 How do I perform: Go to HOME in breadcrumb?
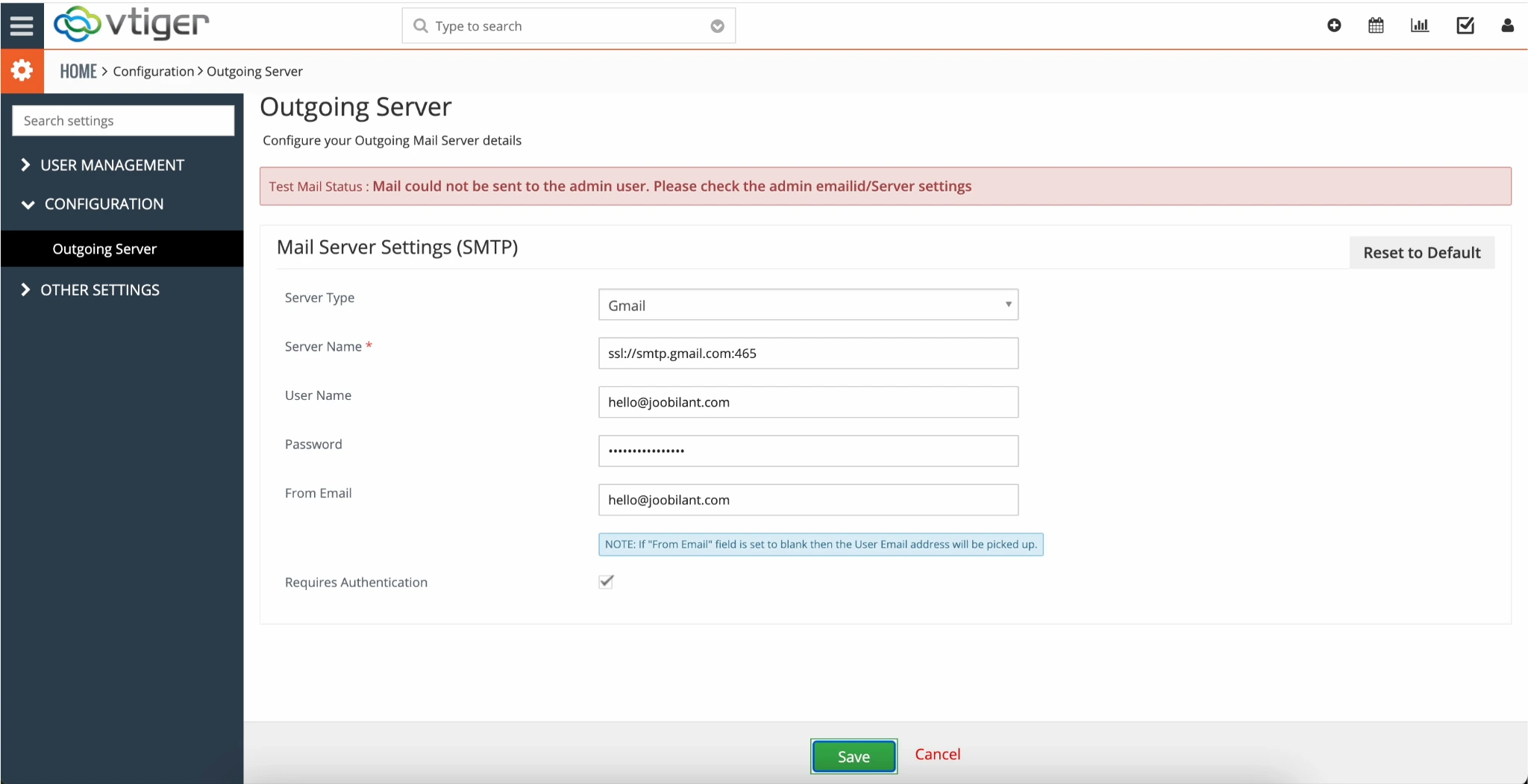point(78,72)
